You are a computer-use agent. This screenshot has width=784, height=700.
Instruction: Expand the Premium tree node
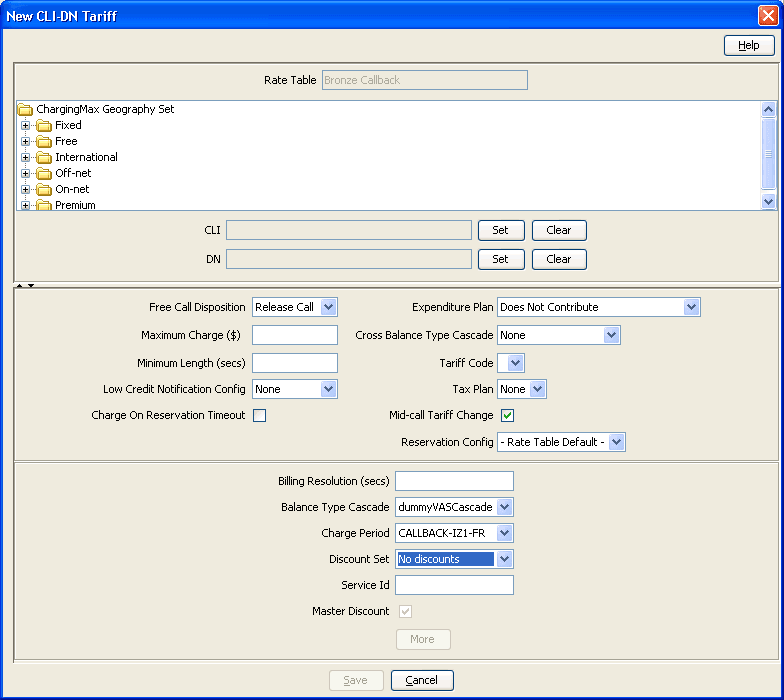pos(26,206)
